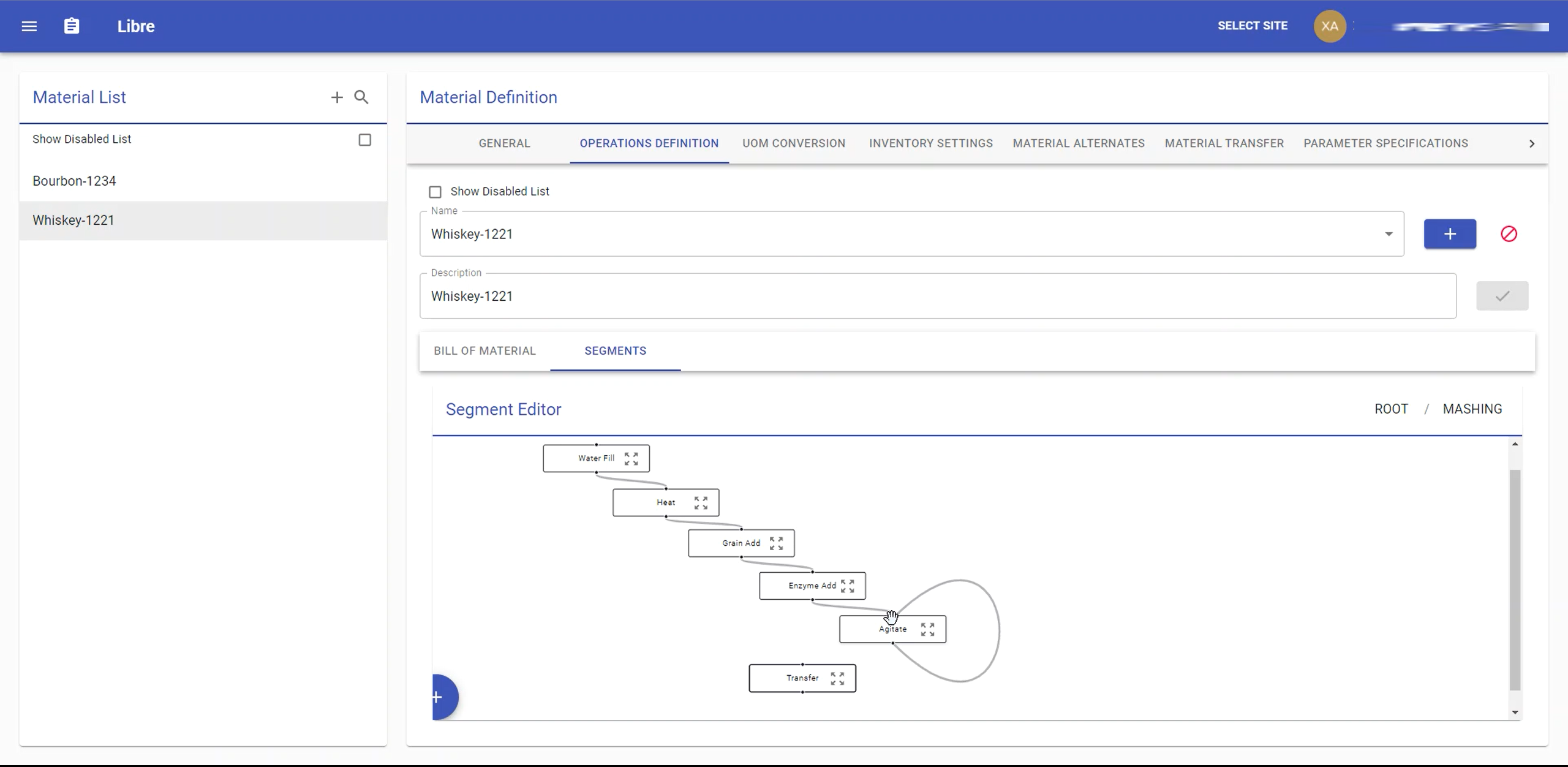Open the hamburger navigation menu
This screenshot has height=767, width=1568.
coord(29,26)
